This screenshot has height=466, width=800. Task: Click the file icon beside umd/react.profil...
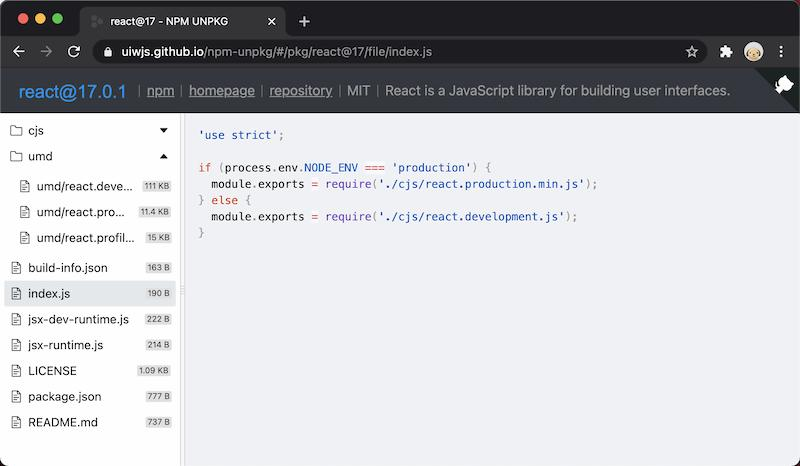click(24, 237)
